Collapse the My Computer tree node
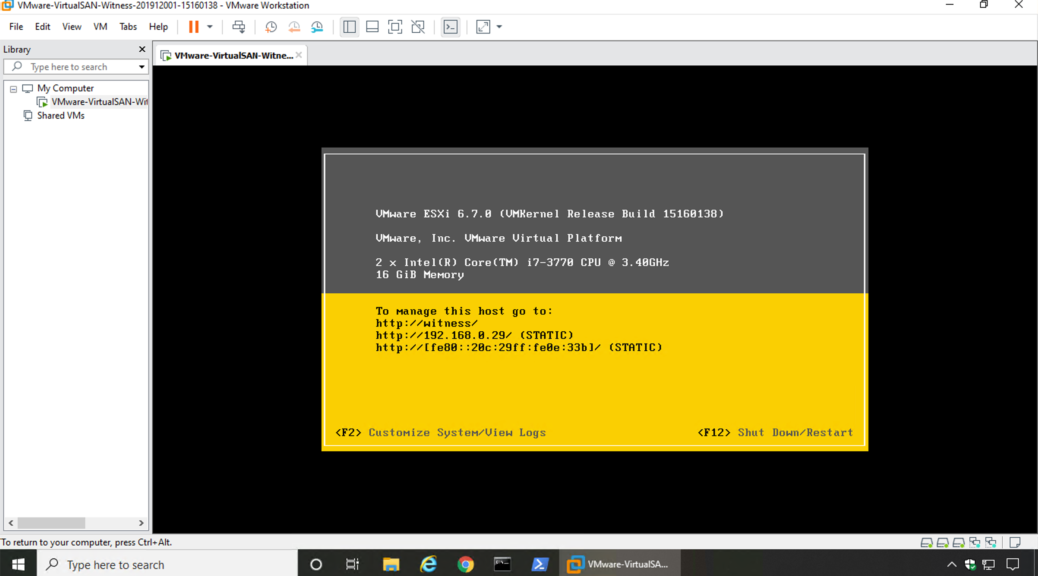Screen dimensions: 1038x576 pos(13,89)
